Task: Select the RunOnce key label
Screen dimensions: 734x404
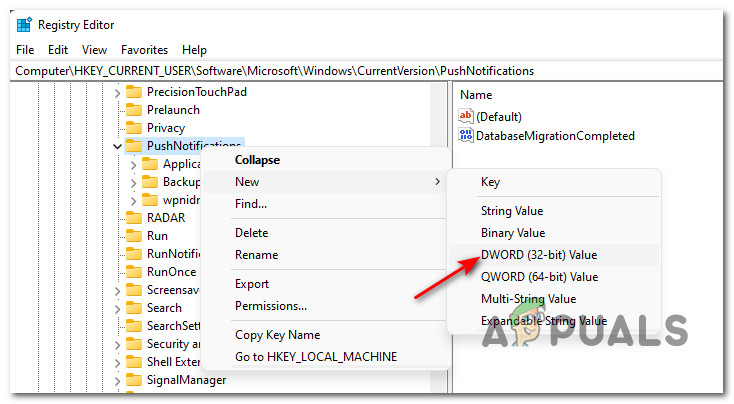Action: click(171, 272)
